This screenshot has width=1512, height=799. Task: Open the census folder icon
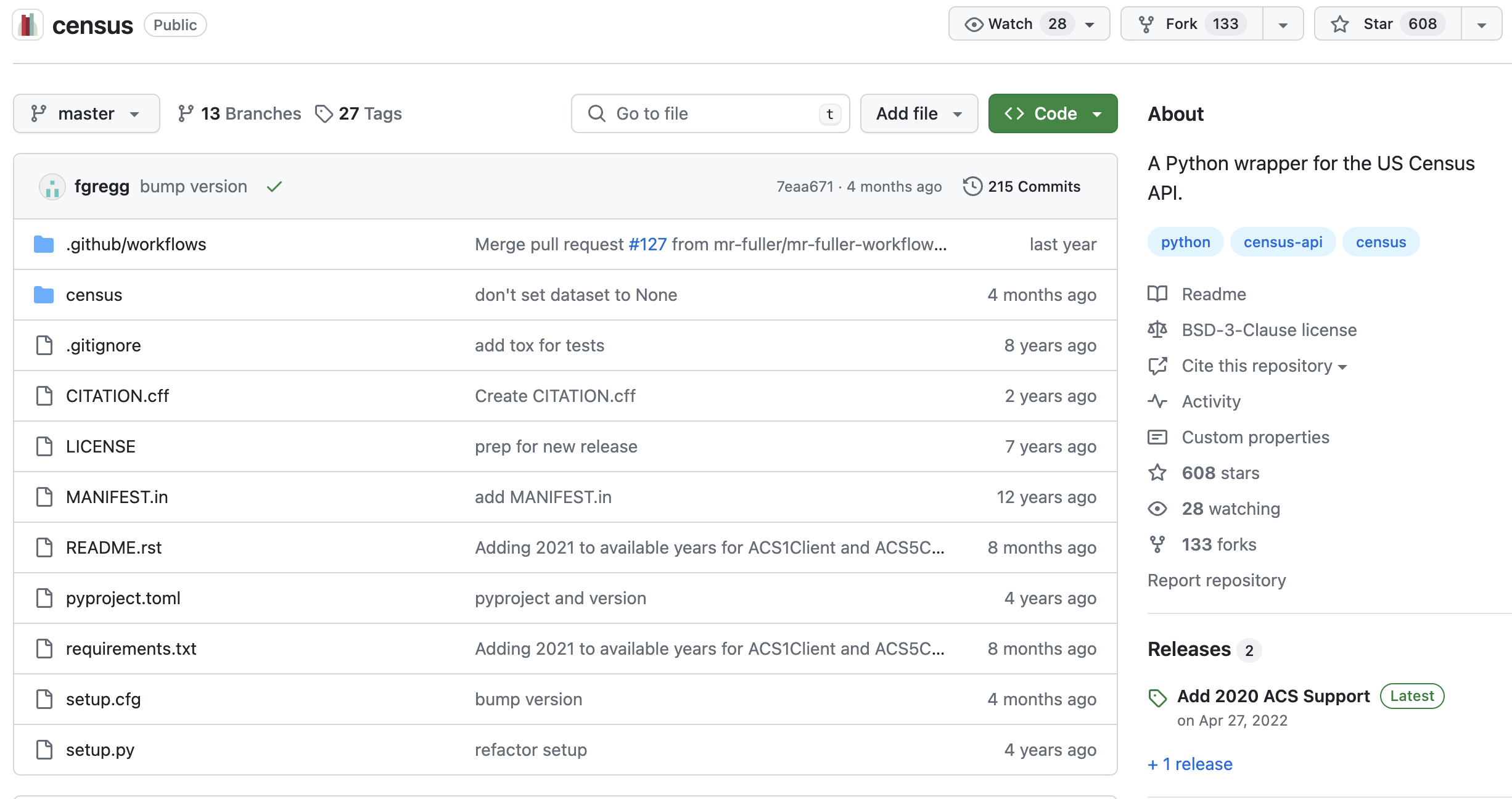pos(44,295)
